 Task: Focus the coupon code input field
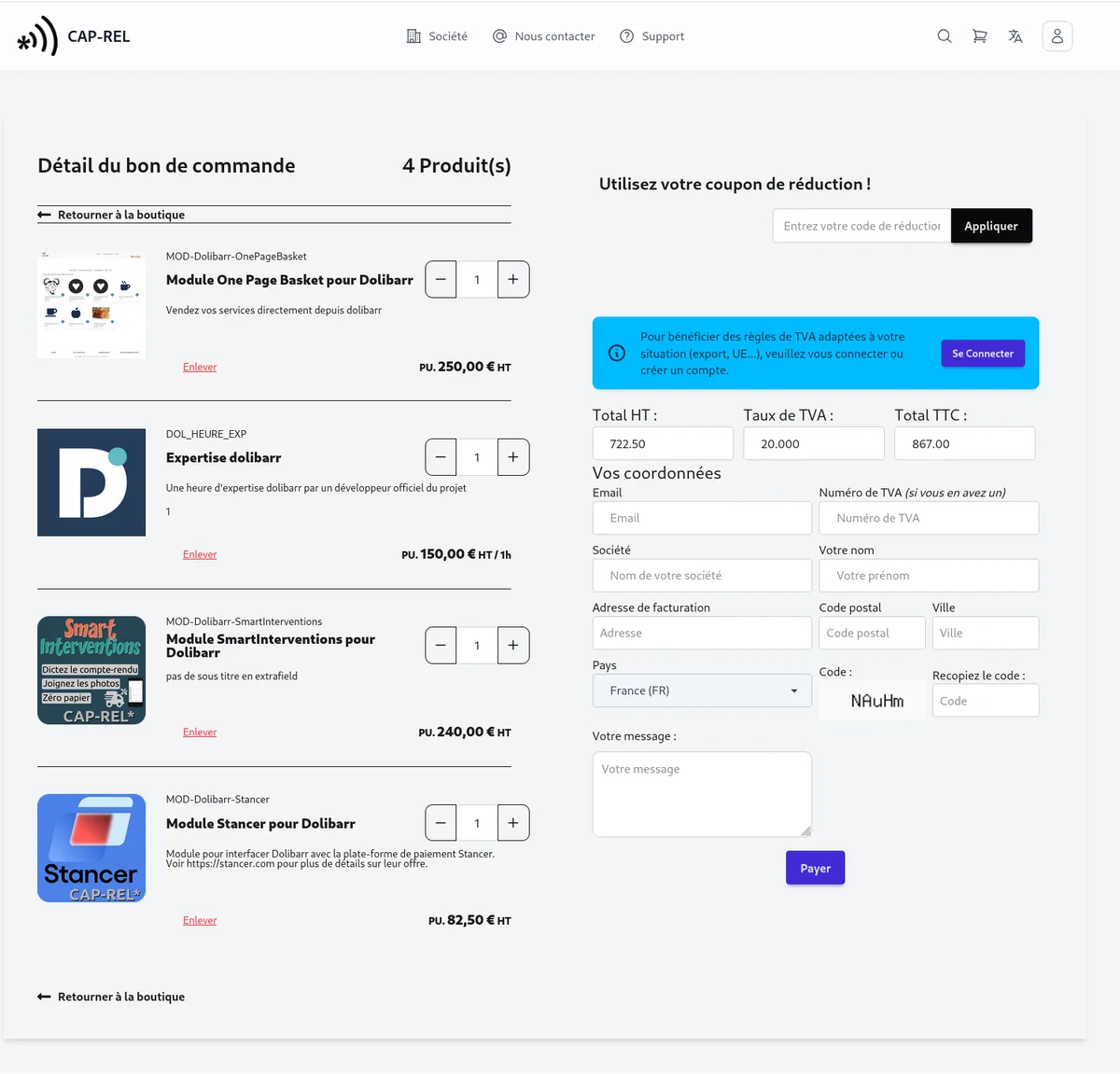click(x=861, y=226)
